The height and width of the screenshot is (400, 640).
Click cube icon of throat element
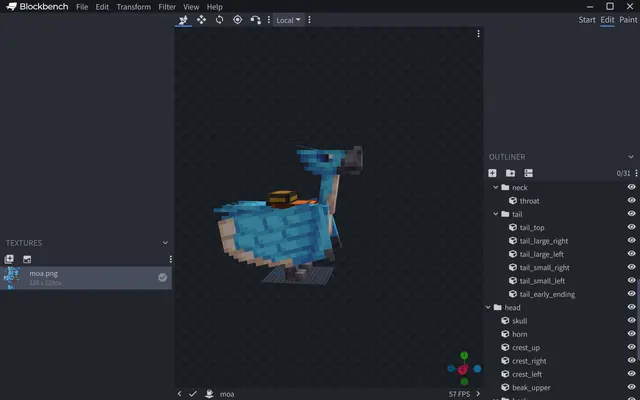(x=513, y=201)
